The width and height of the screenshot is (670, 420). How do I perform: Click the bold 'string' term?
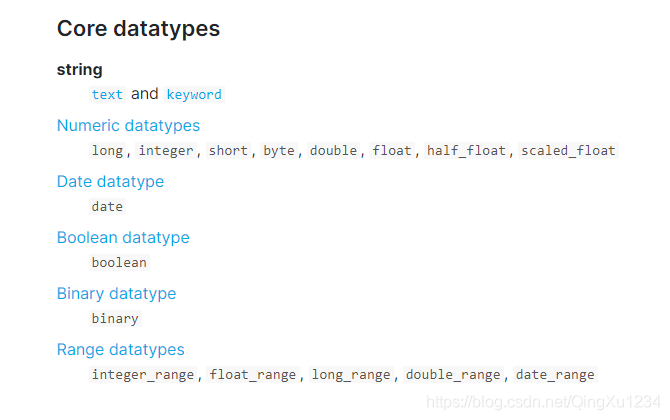click(x=79, y=70)
